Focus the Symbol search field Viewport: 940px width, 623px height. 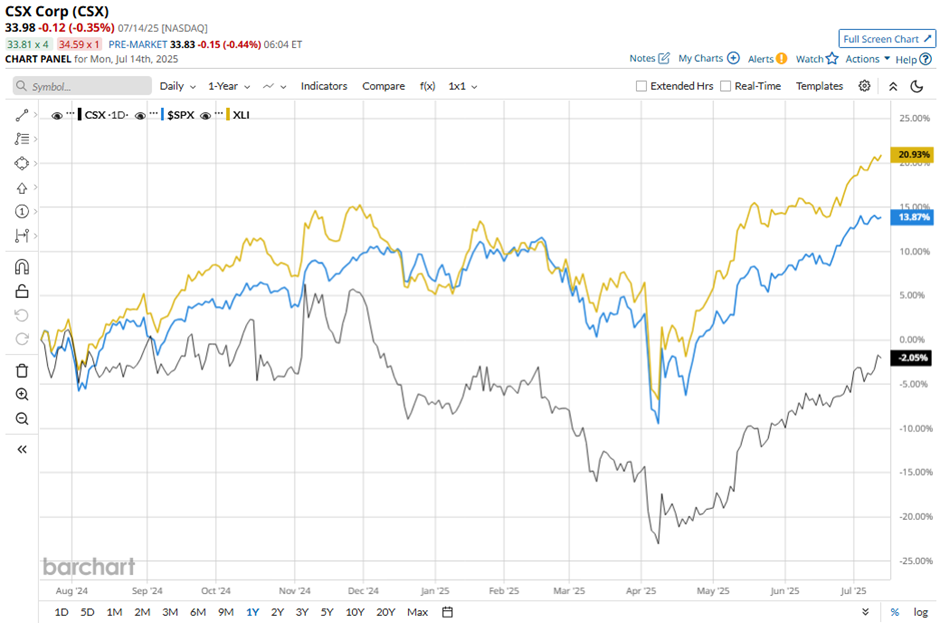(x=82, y=86)
